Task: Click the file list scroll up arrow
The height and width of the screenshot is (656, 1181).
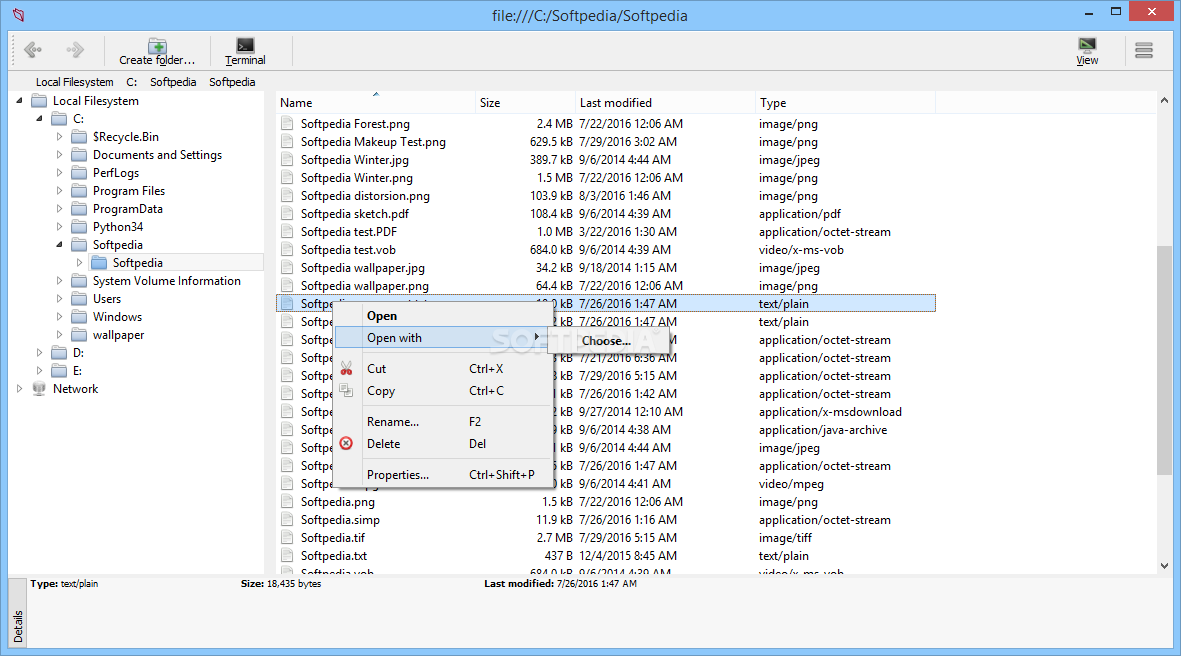Action: (x=1164, y=101)
